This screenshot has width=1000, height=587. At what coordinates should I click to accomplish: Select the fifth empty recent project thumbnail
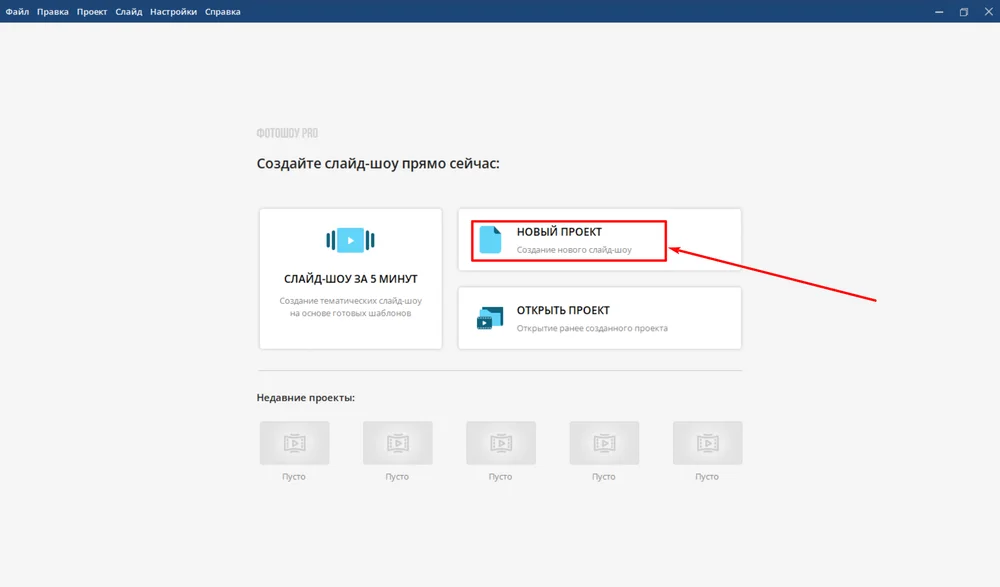point(707,442)
